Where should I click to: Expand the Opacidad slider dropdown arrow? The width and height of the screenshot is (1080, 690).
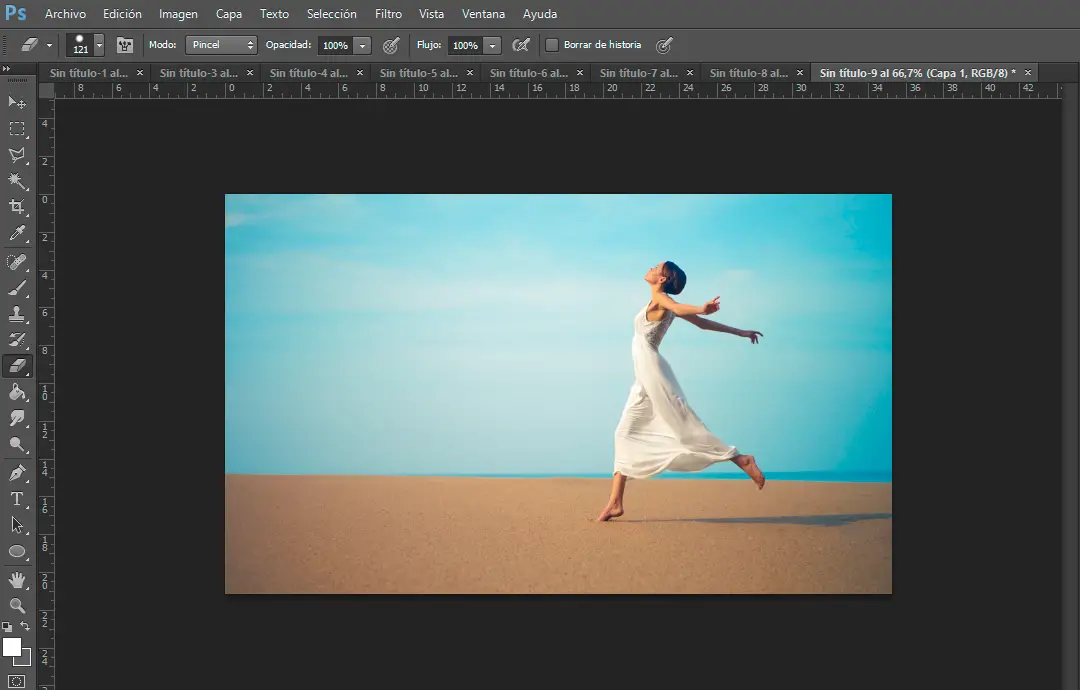click(x=362, y=46)
